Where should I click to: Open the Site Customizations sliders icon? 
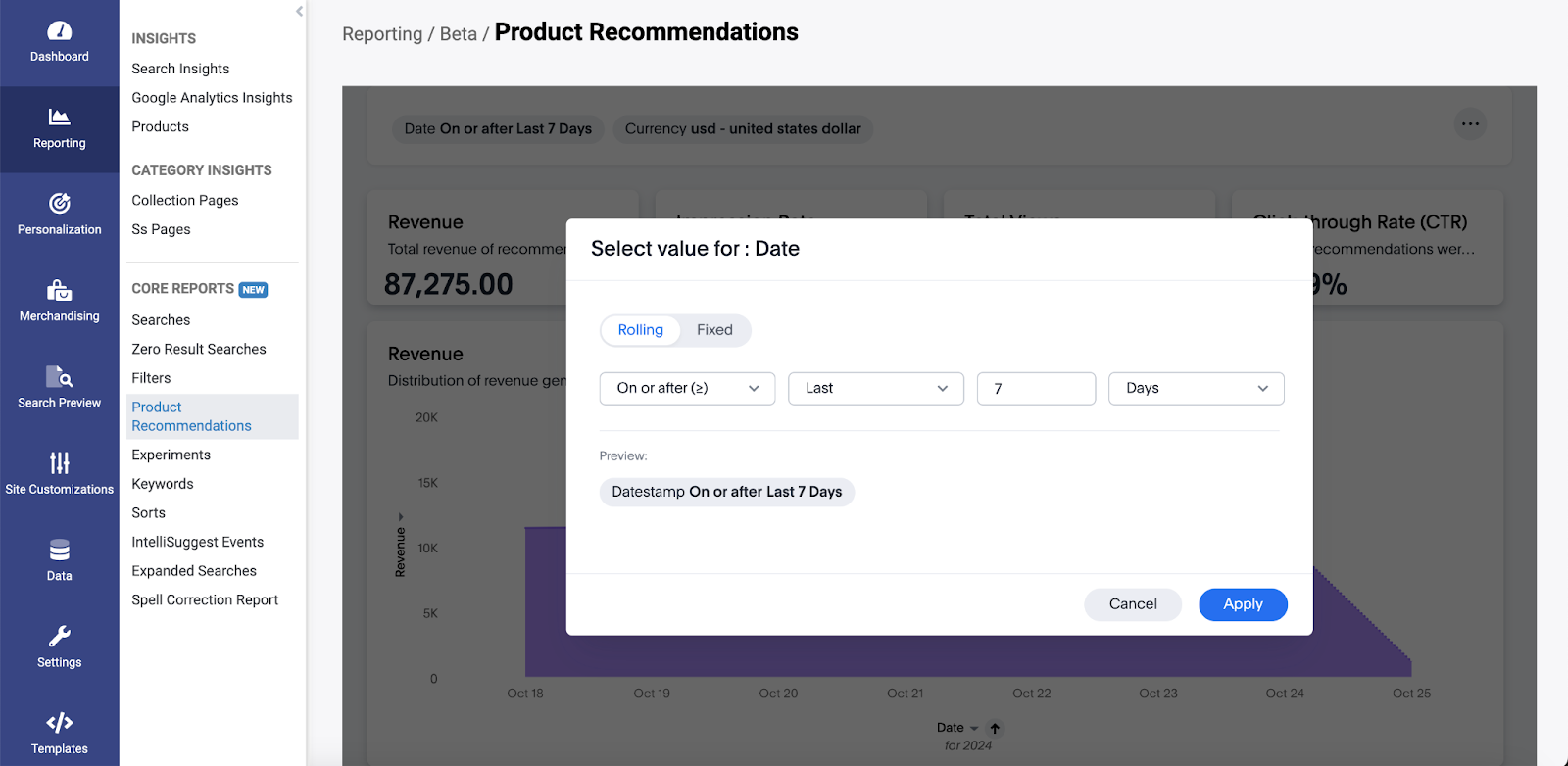(x=60, y=462)
